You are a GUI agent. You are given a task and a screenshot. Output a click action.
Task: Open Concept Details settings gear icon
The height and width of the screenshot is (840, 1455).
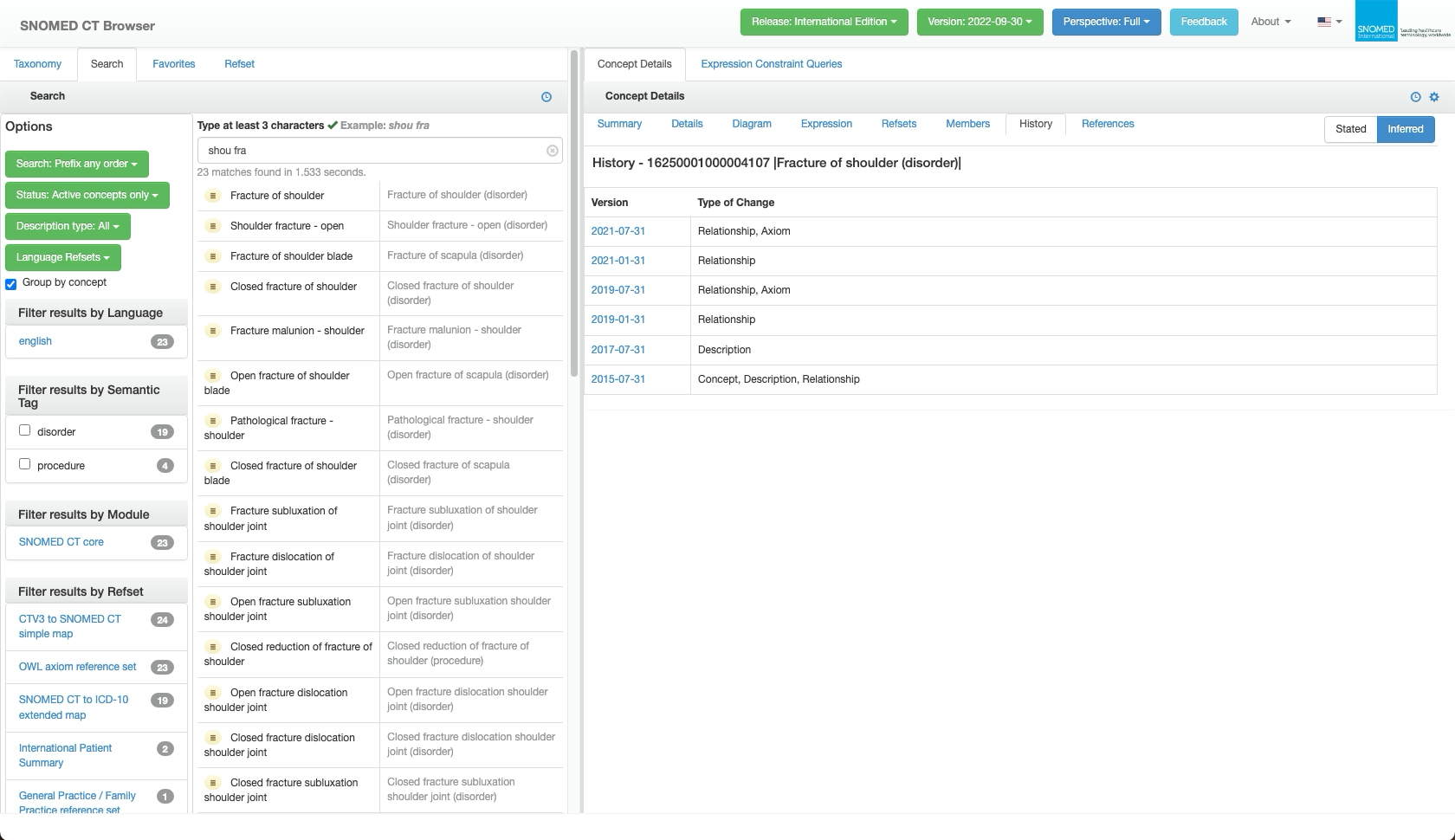[1434, 97]
